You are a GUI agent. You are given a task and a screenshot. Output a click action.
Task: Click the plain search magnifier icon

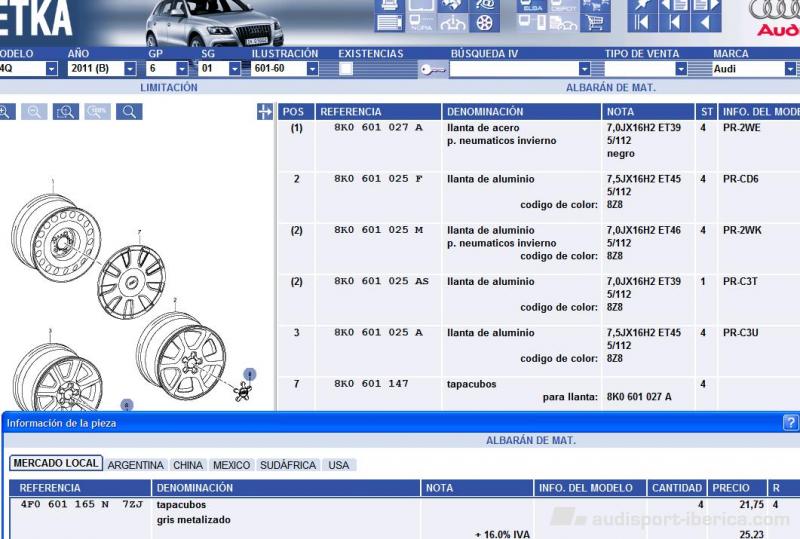point(129,112)
